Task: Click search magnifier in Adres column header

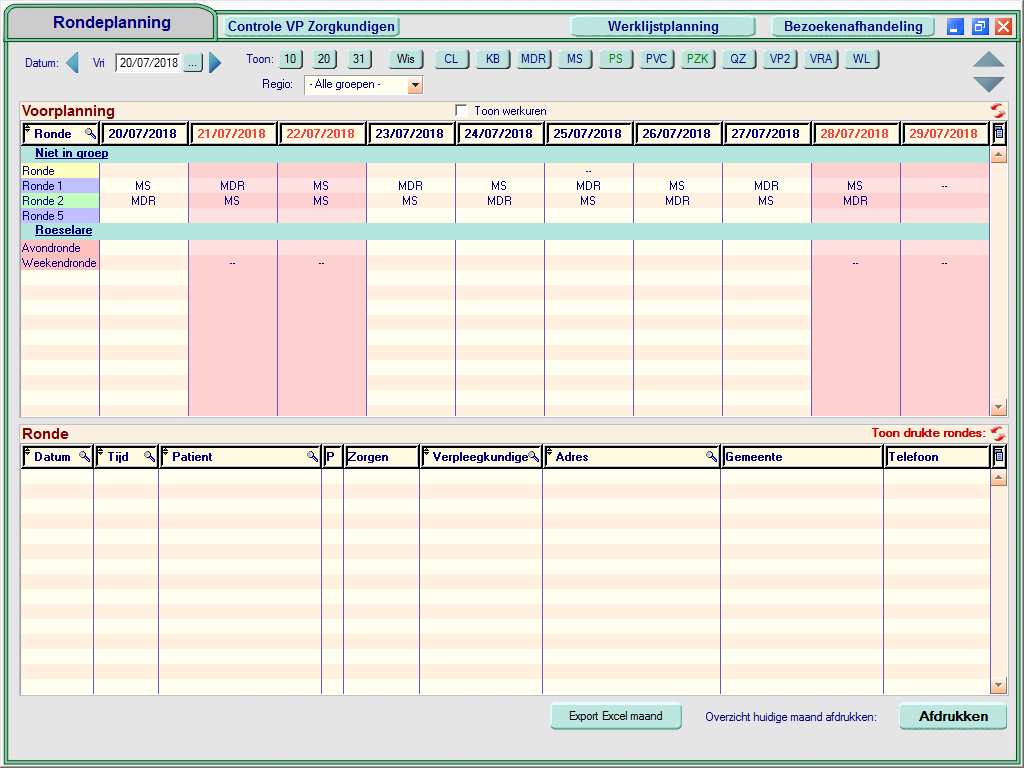Action: tap(711, 457)
